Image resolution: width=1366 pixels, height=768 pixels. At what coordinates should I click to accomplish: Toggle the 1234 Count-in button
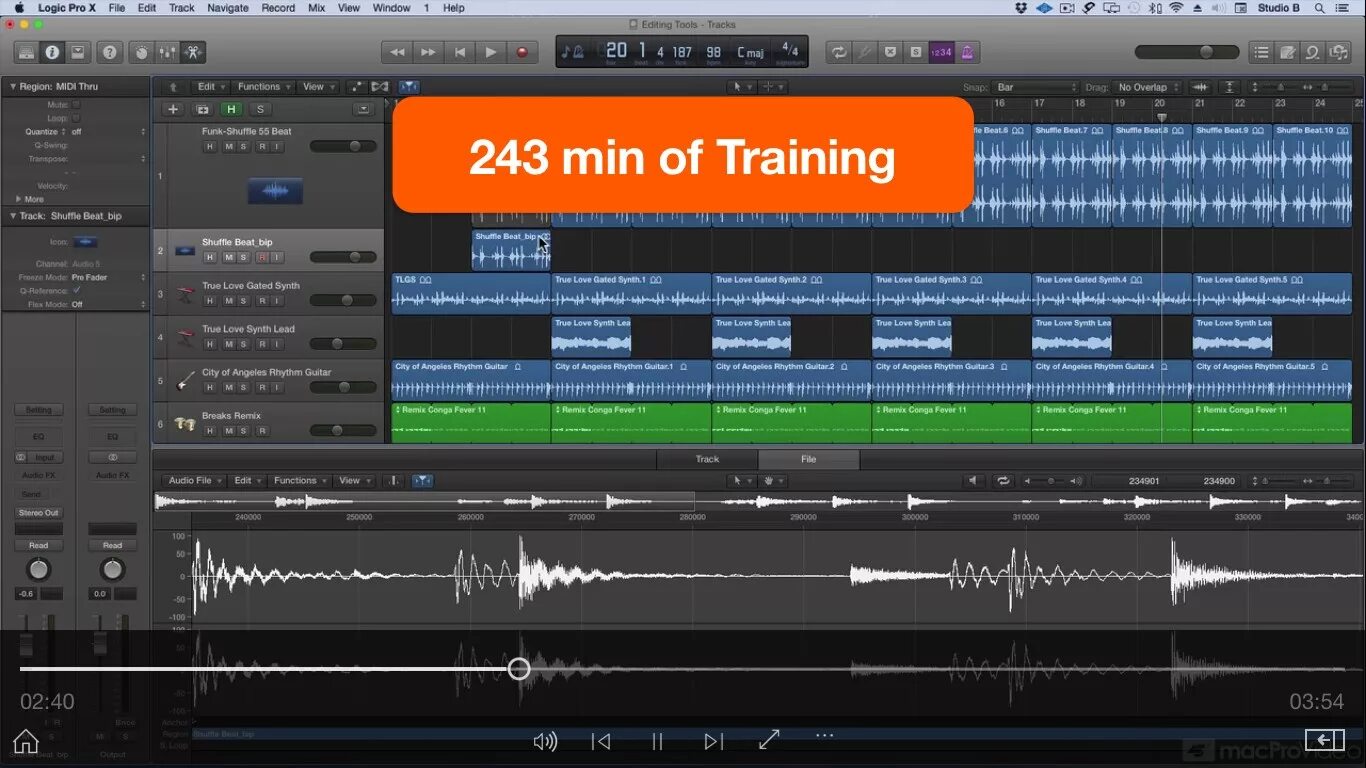941,52
